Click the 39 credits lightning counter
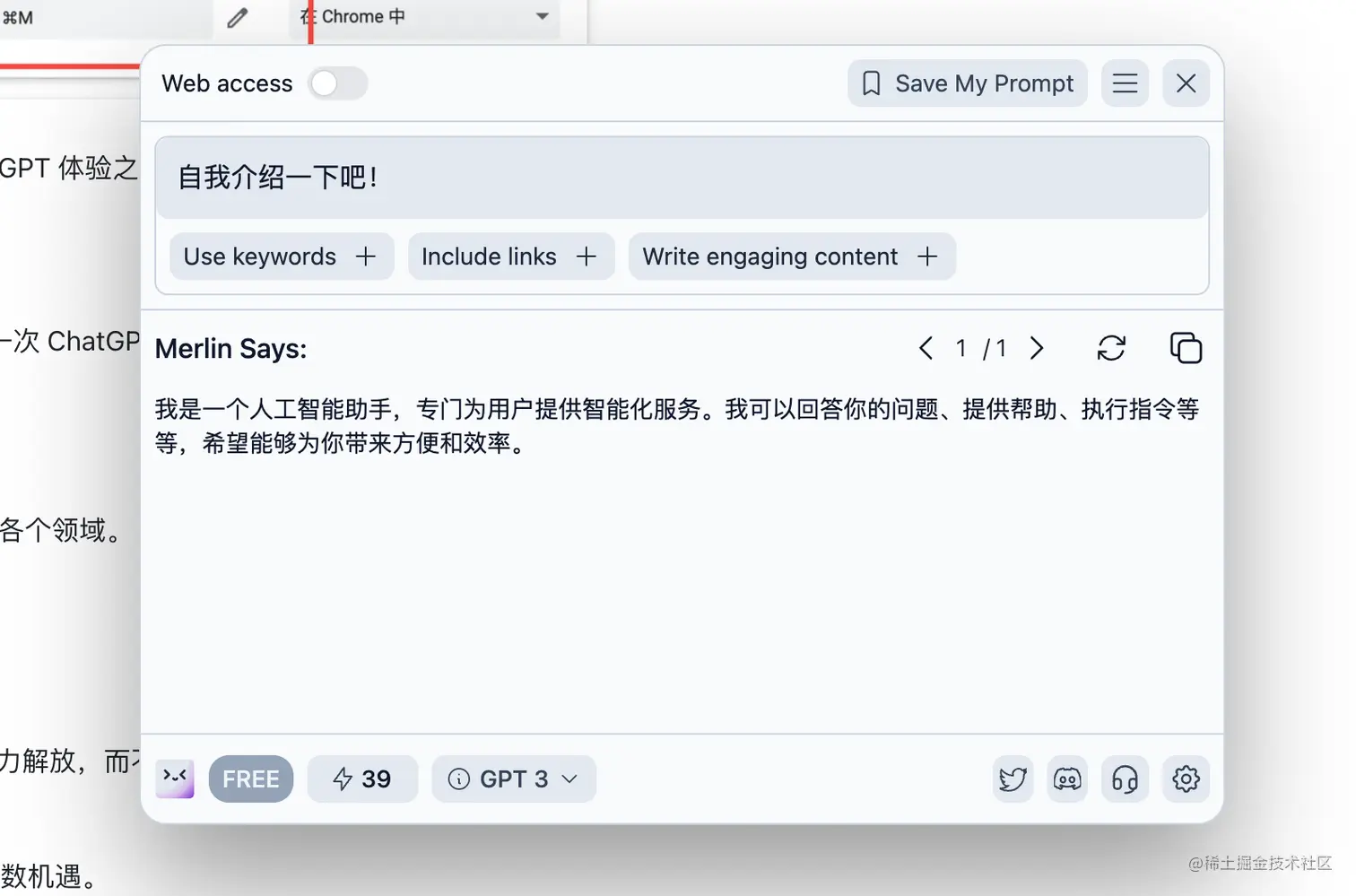Image resolution: width=1356 pixels, height=896 pixels. [362, 779]
